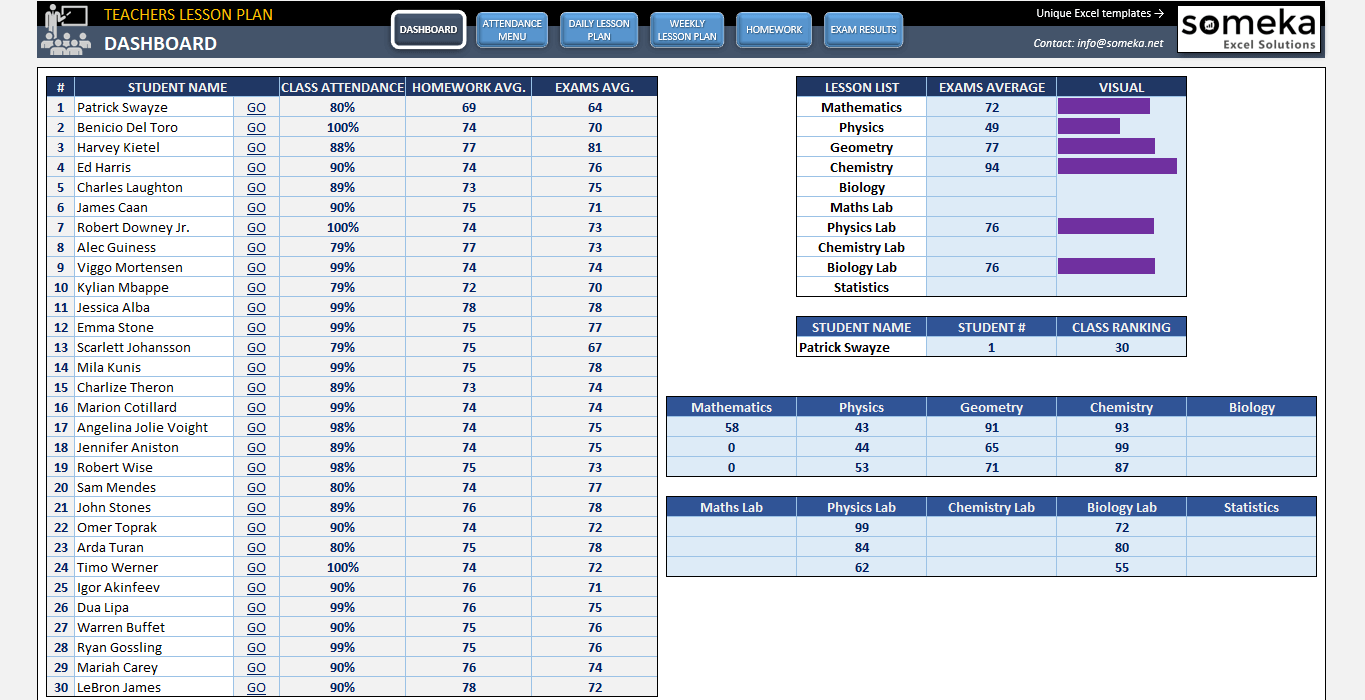Viewport: 1365px width, 700px height.
Task: Click the Physics Lab score 99
Action: (861, 527)
